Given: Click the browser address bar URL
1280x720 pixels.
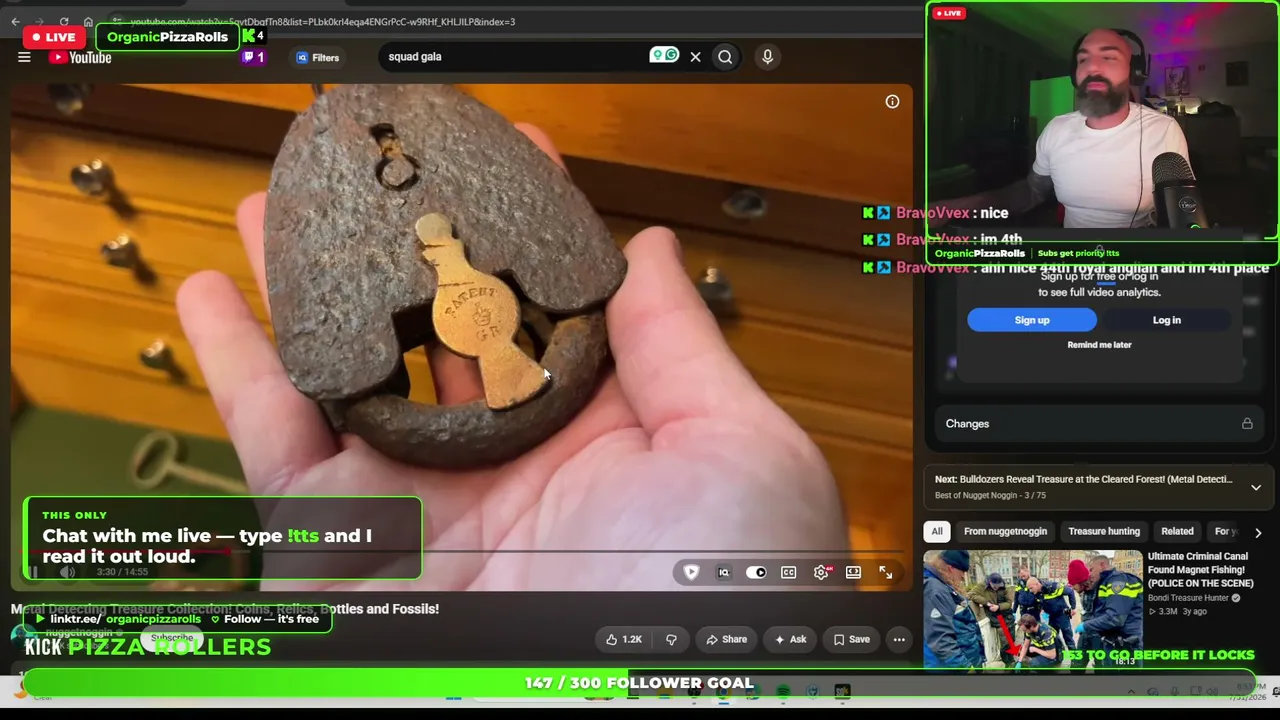Looking at the screenshot, I should coord(322,21).
